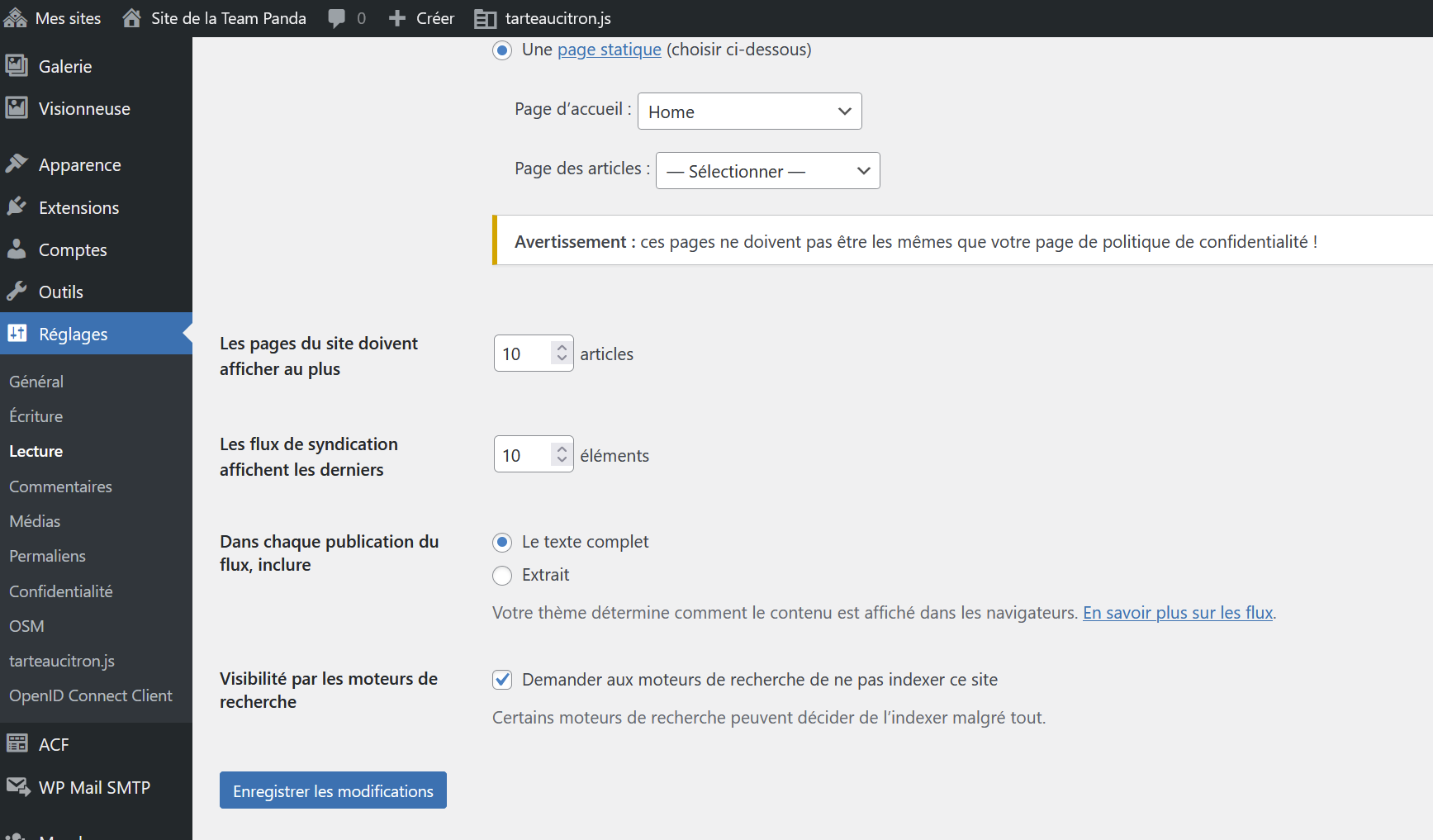The image size is (1433, 840).
Task: Follow the page statique link
Action: click(x=610, y=50)
